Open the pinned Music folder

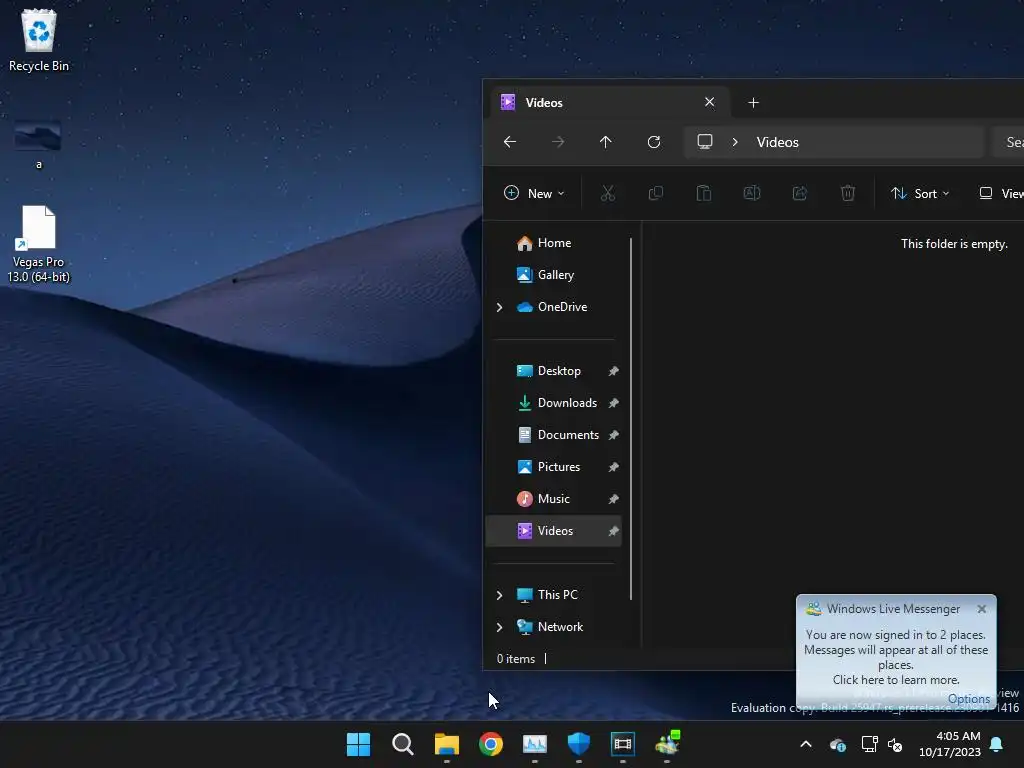[554, 499]
